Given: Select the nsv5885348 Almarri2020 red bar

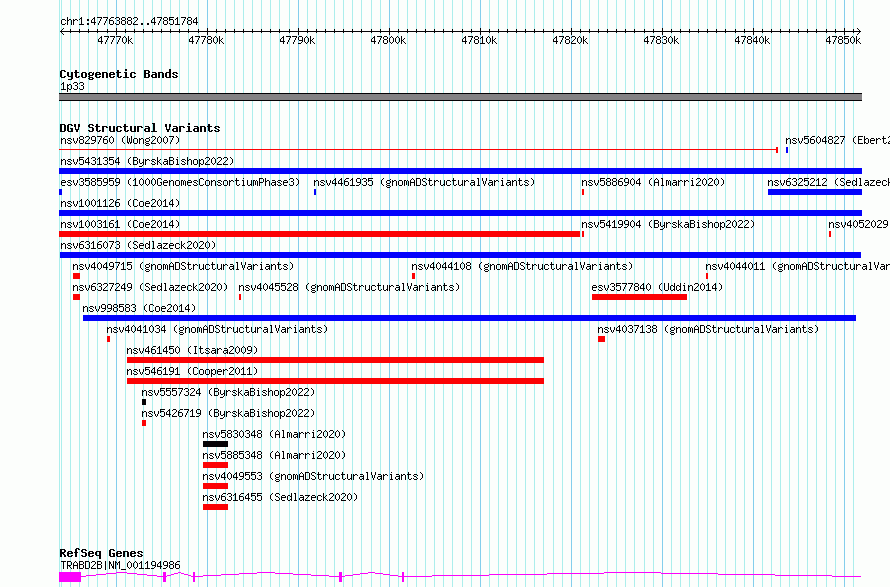Looking at the screenshot, I should [x=215, y=465].
